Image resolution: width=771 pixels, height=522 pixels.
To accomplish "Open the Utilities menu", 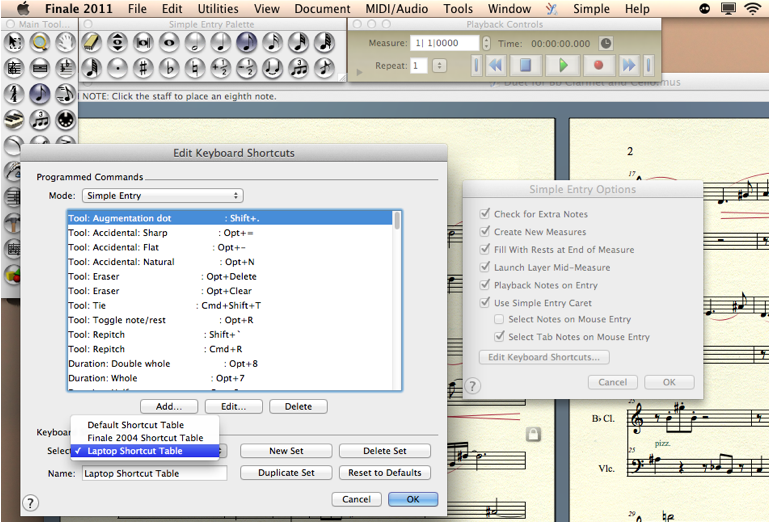I will 218,9.
